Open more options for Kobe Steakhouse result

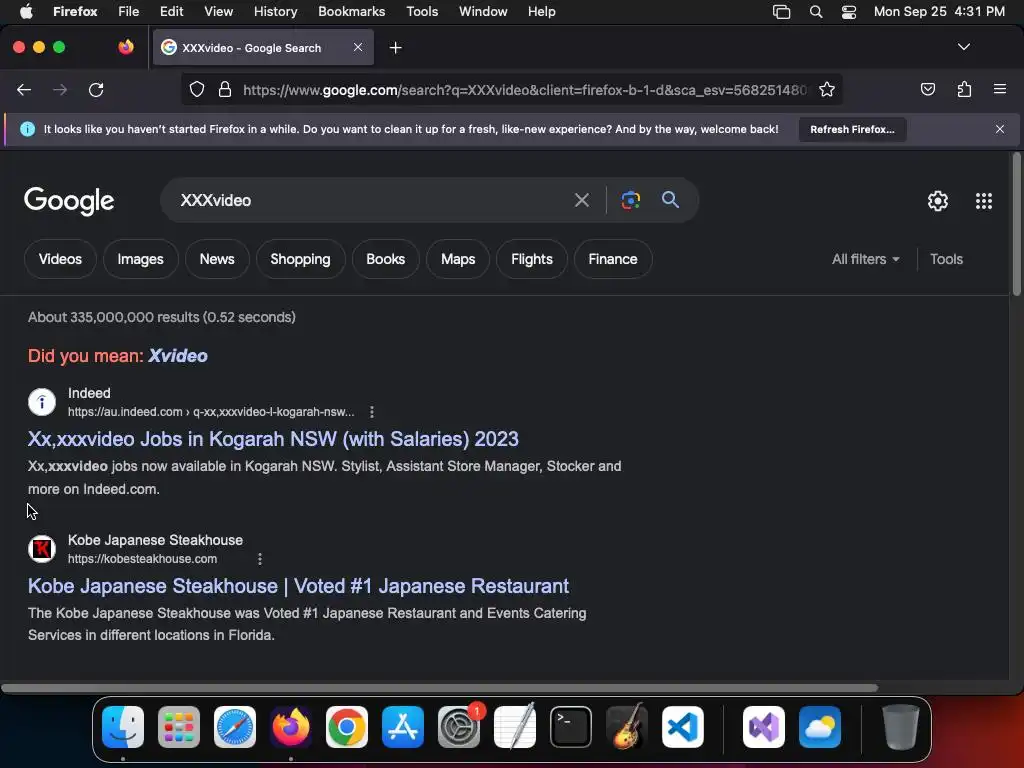coord(260,559)
